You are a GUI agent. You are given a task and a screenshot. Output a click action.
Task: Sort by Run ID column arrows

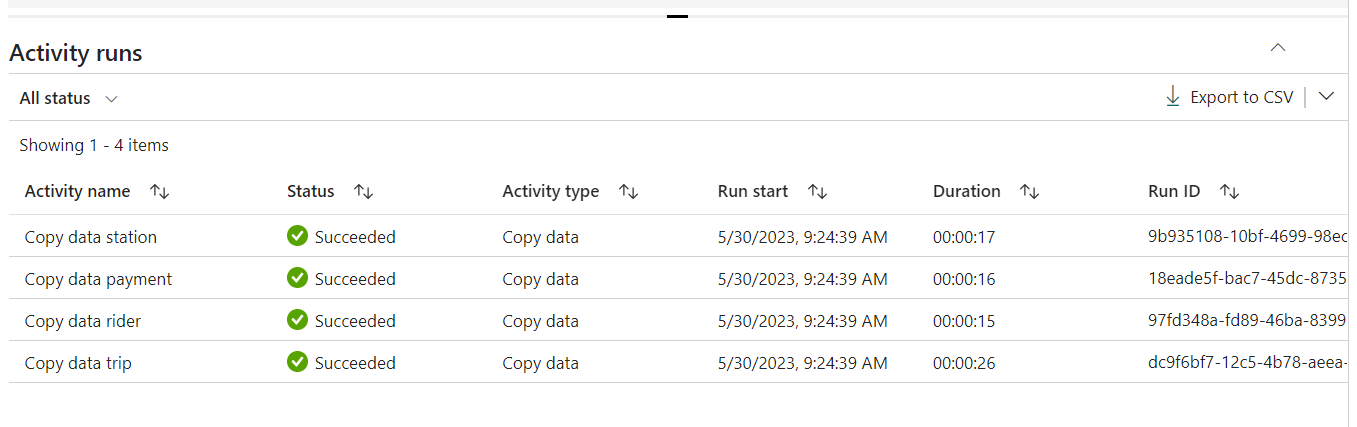click(1229, 192)
